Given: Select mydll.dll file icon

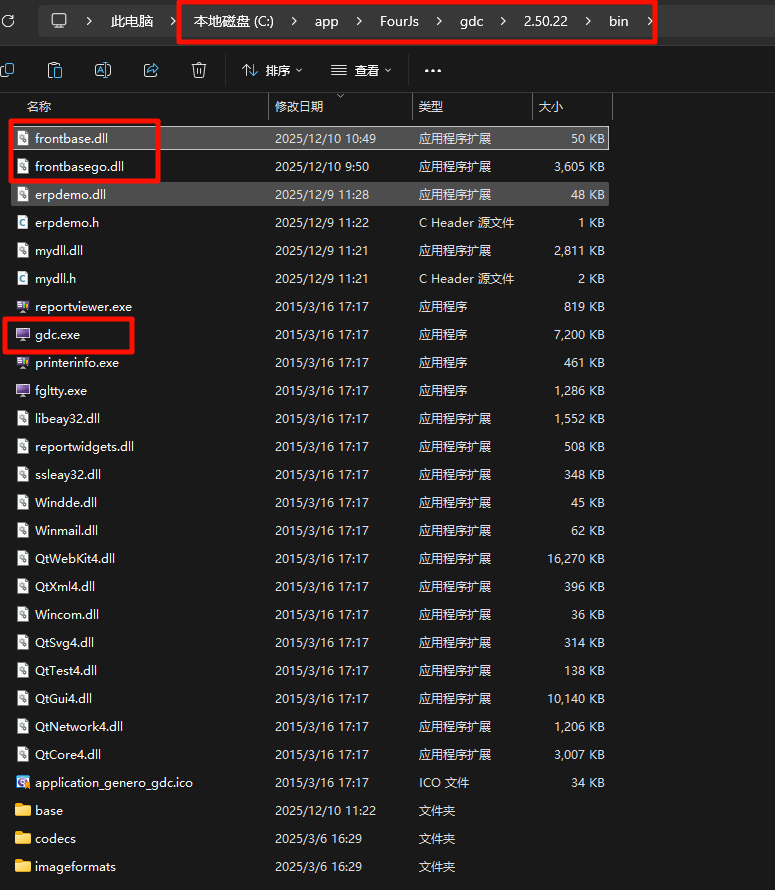Looking at the screenshot, I should (x=23, y=250).
